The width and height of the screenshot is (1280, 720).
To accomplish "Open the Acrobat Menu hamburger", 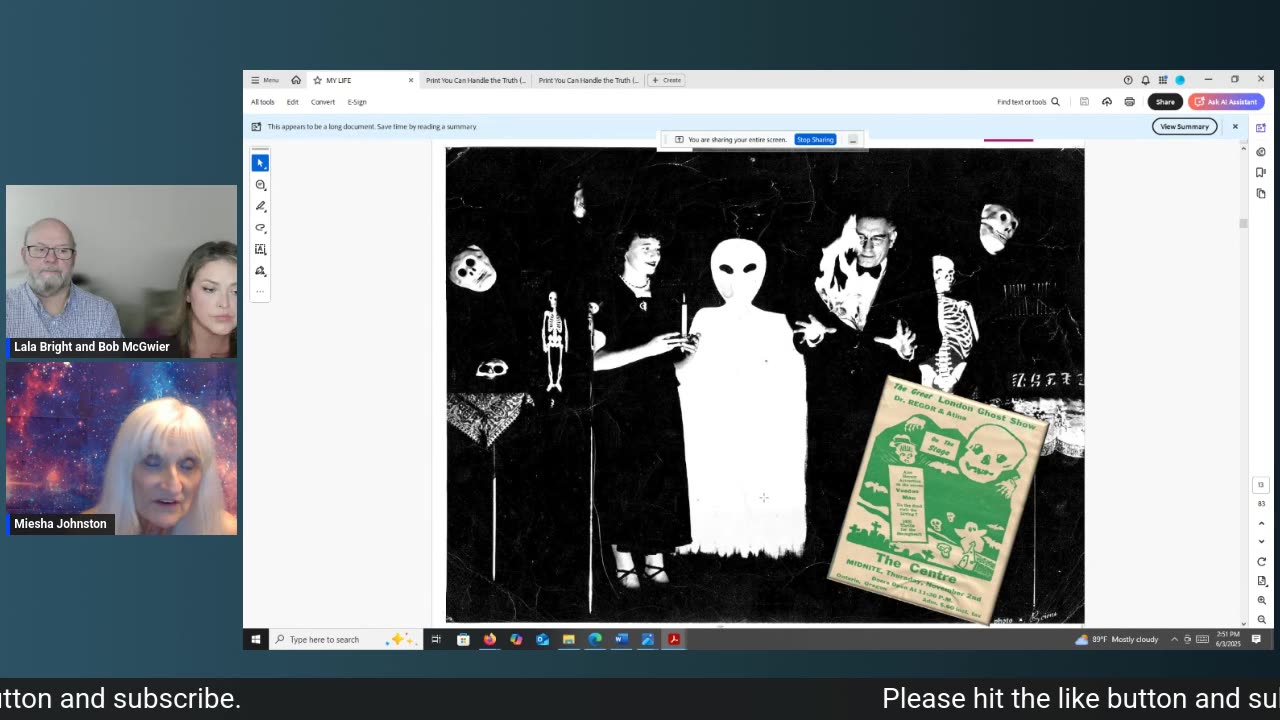I will click(264, 80).
